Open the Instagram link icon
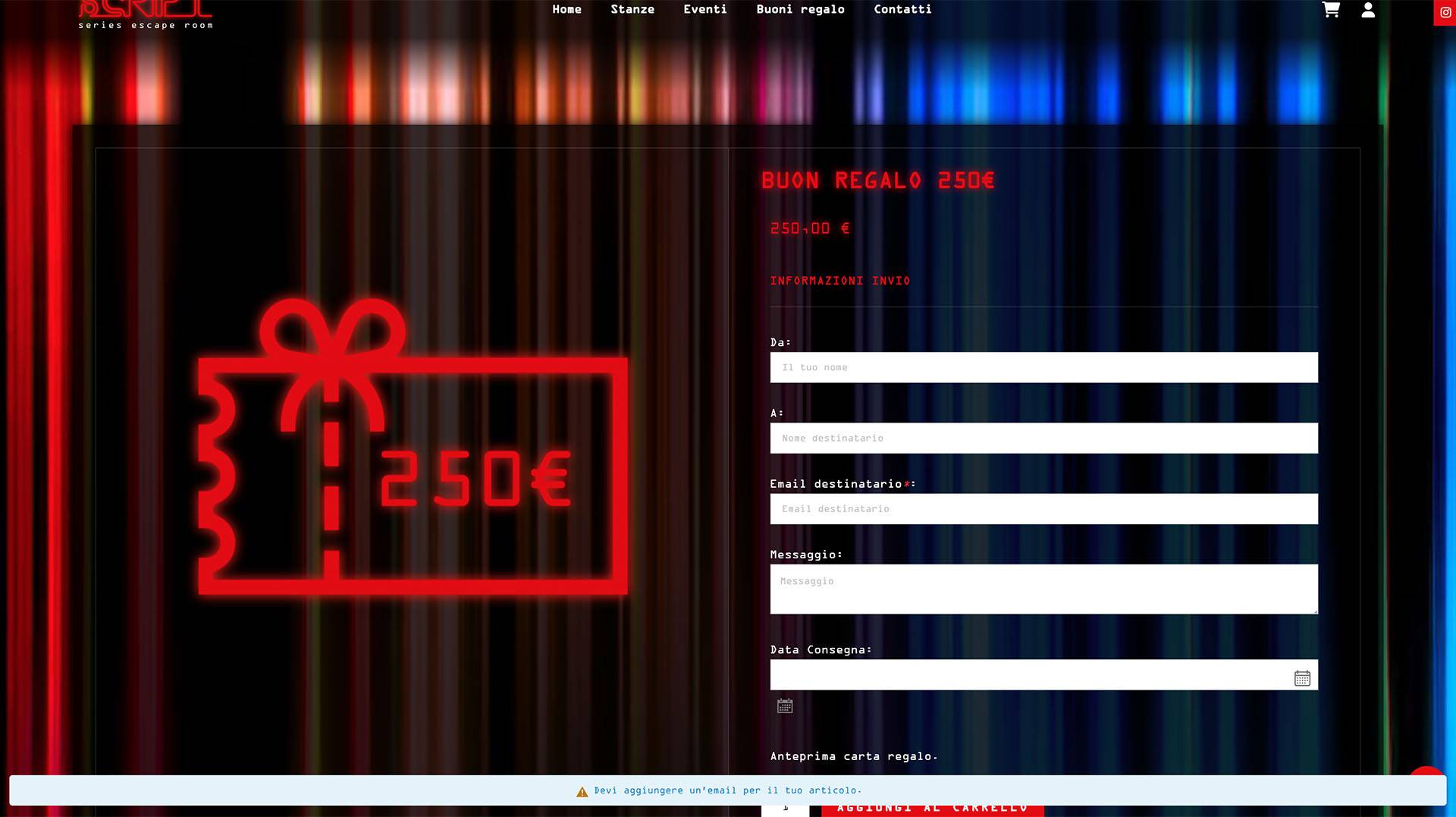 point(1445,12)
